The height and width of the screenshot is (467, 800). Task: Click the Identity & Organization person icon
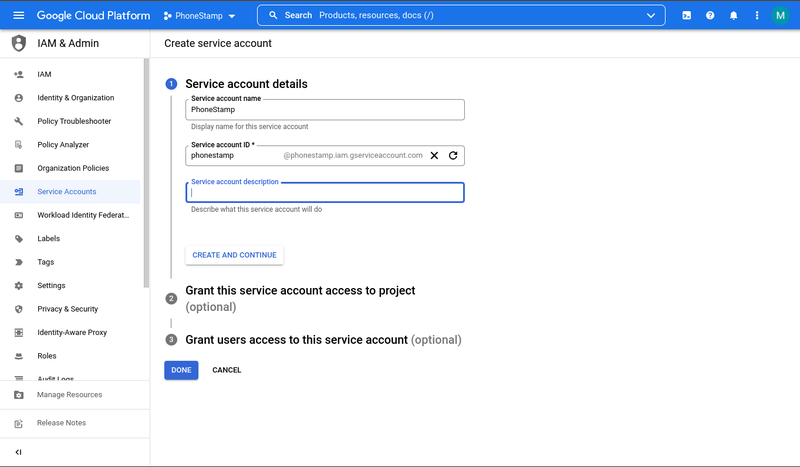click(x=19, y=98)
